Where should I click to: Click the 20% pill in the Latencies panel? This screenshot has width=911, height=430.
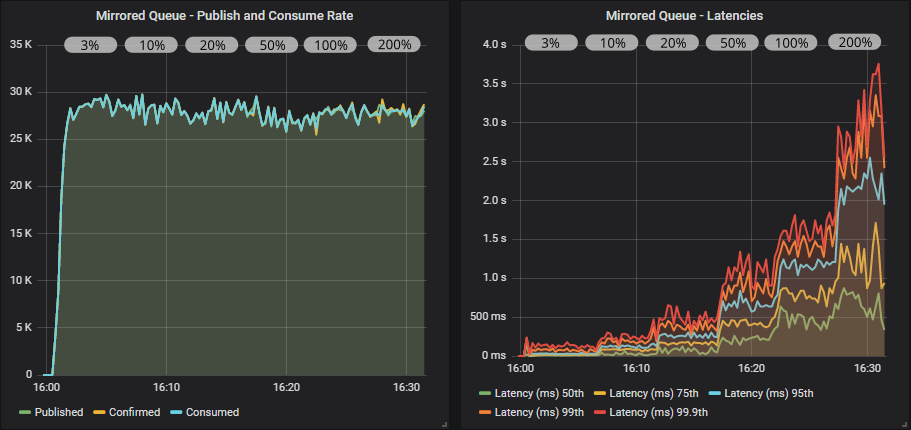click(673, 43)
